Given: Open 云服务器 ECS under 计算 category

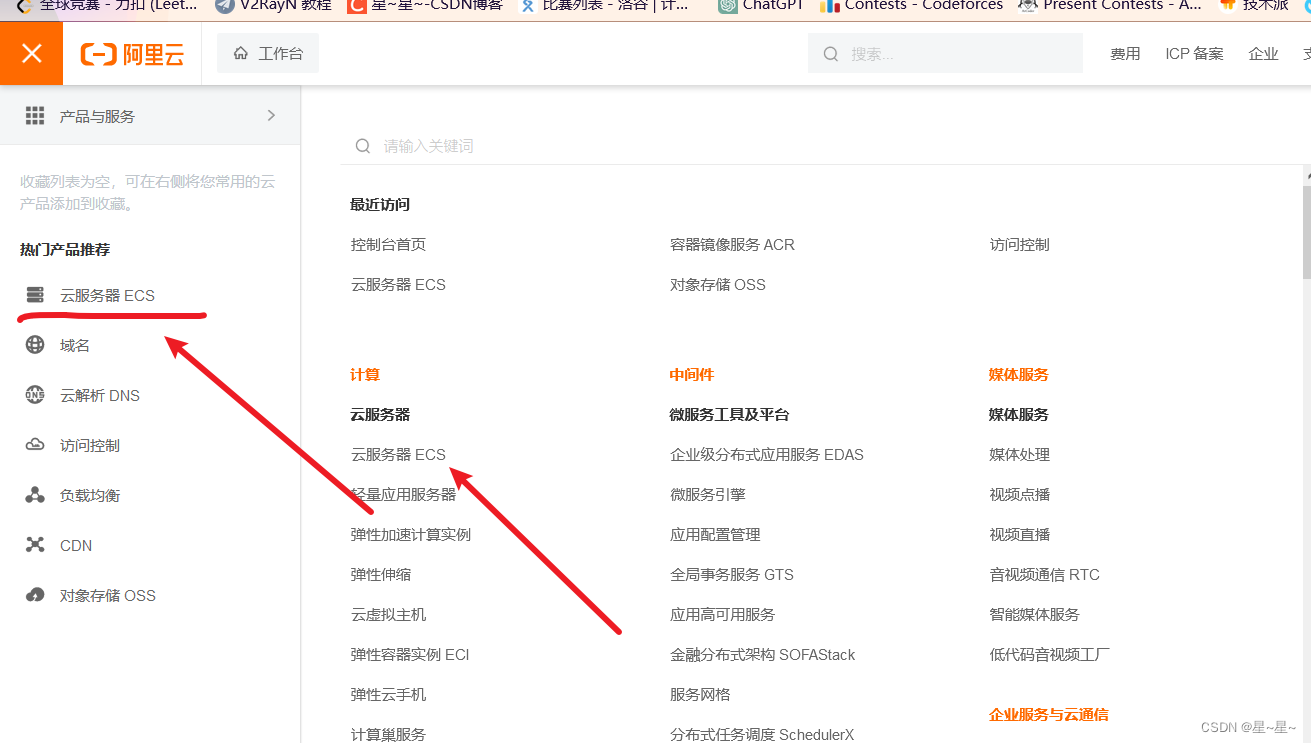Looking at the screenshot, I should coord(398,454).
